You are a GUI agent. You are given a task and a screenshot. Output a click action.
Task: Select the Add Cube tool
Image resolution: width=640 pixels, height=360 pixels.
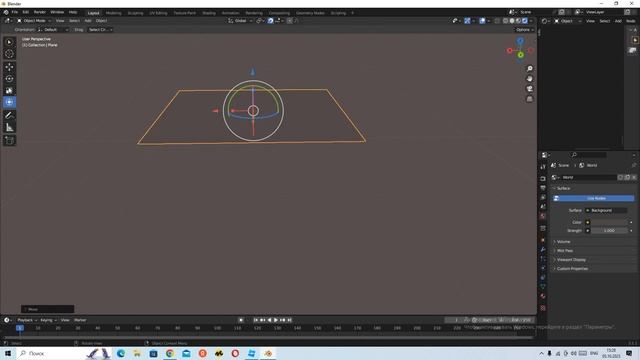(9, 141)
